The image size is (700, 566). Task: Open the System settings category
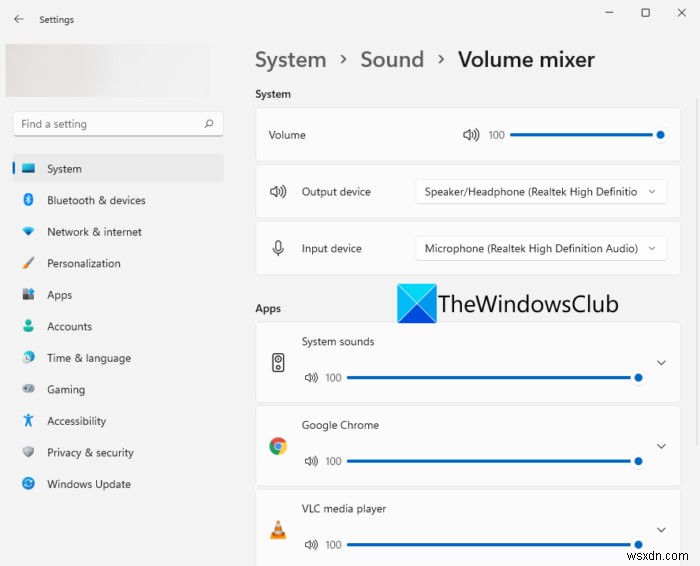118,168
